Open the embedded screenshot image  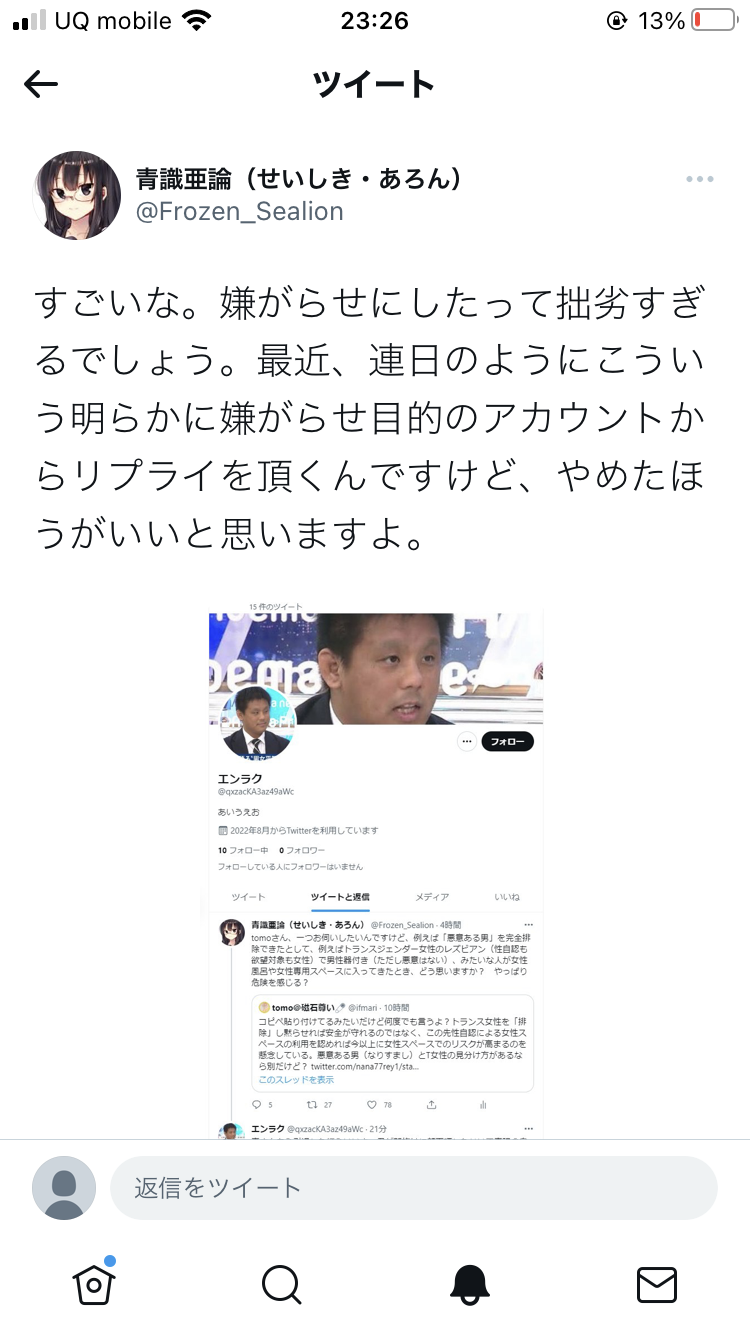[x=376, y=870]
